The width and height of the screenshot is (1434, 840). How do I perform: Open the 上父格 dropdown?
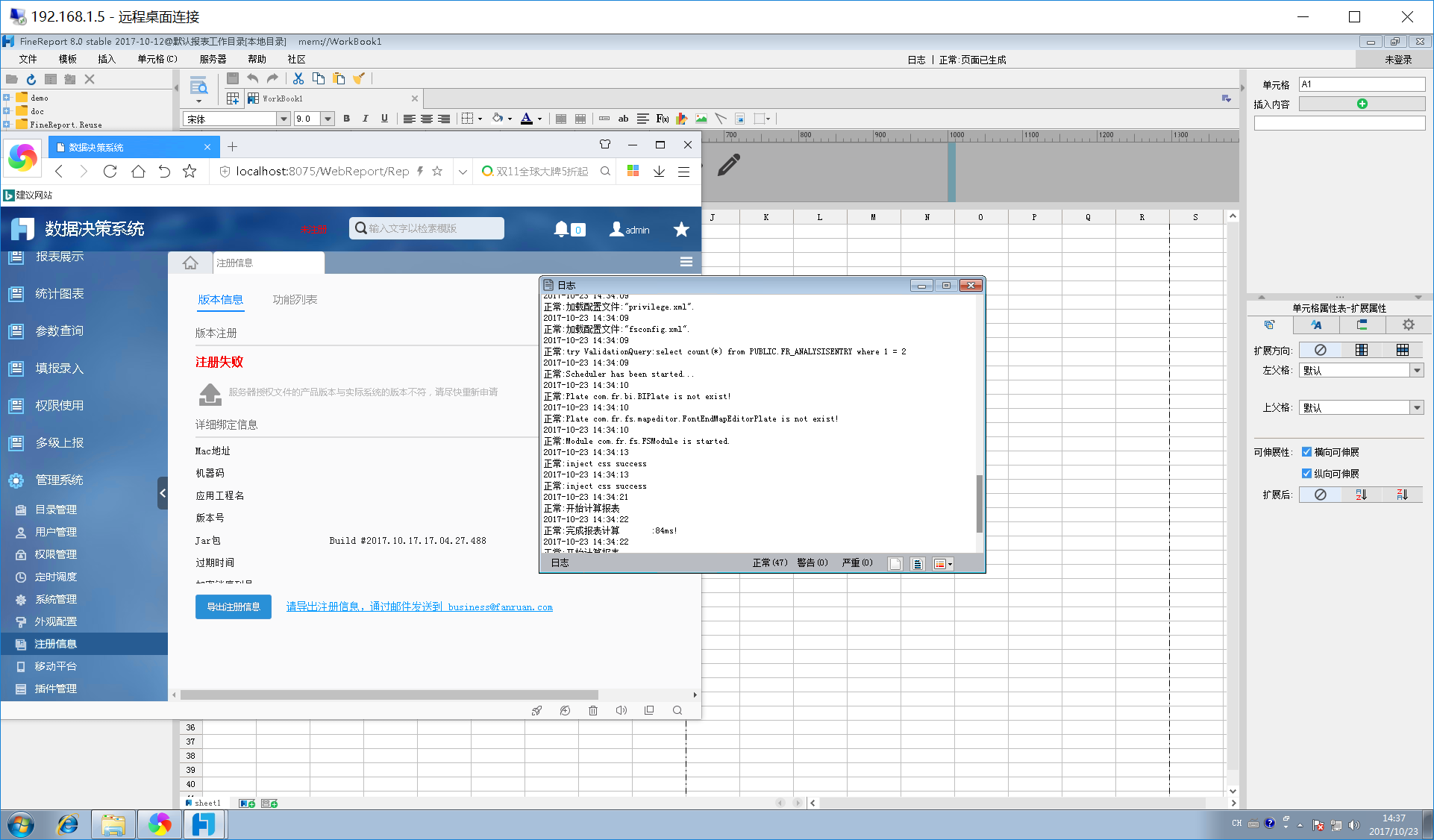pyautogui.click(x=1416, y=408)
